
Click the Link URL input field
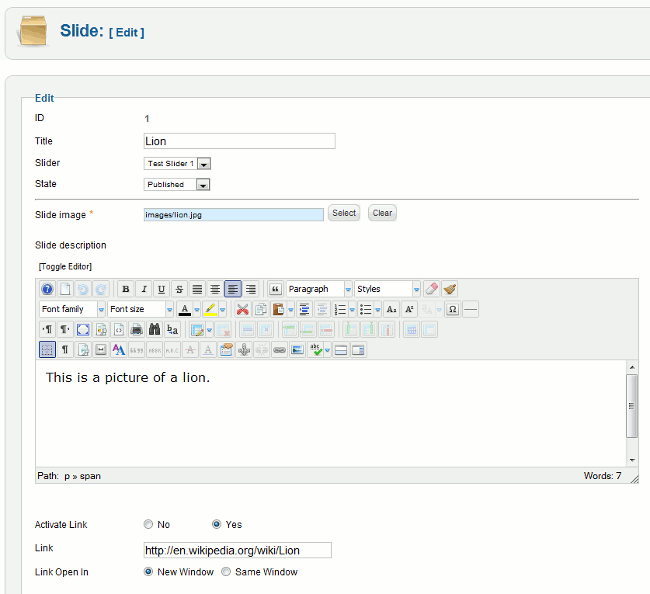(x=238, y=550)
